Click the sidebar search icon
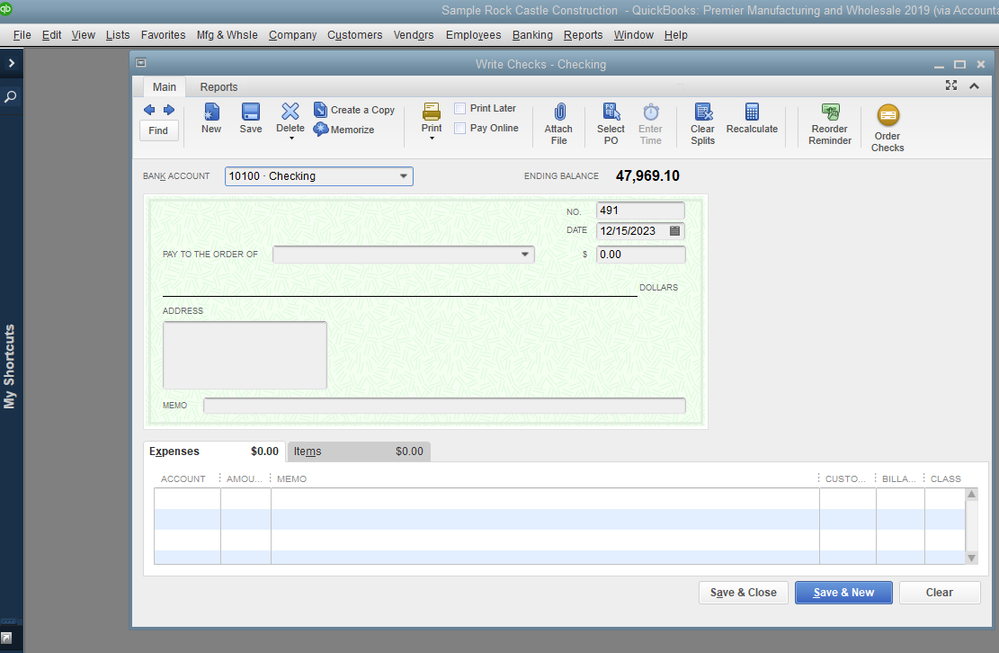This screenshot has width=999, height=653. [x=11, y=97]
